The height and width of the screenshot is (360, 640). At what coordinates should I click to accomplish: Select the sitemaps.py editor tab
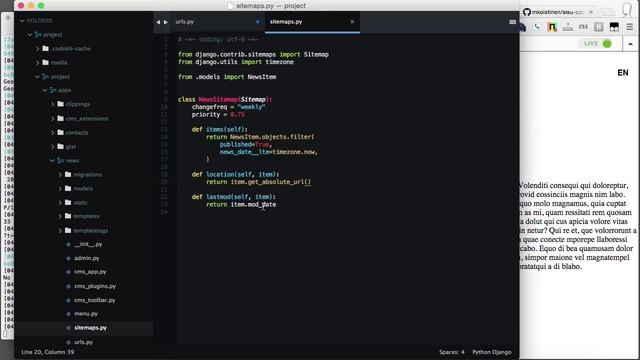(286, 22)
